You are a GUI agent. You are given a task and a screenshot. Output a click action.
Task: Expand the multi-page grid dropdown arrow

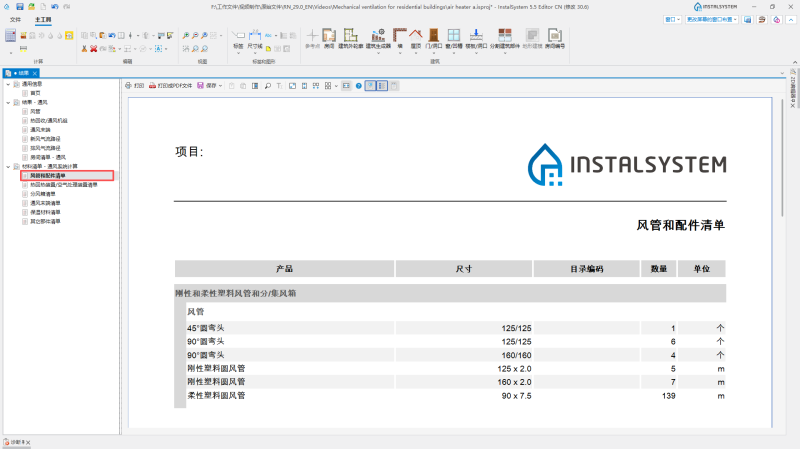(336, 86)
